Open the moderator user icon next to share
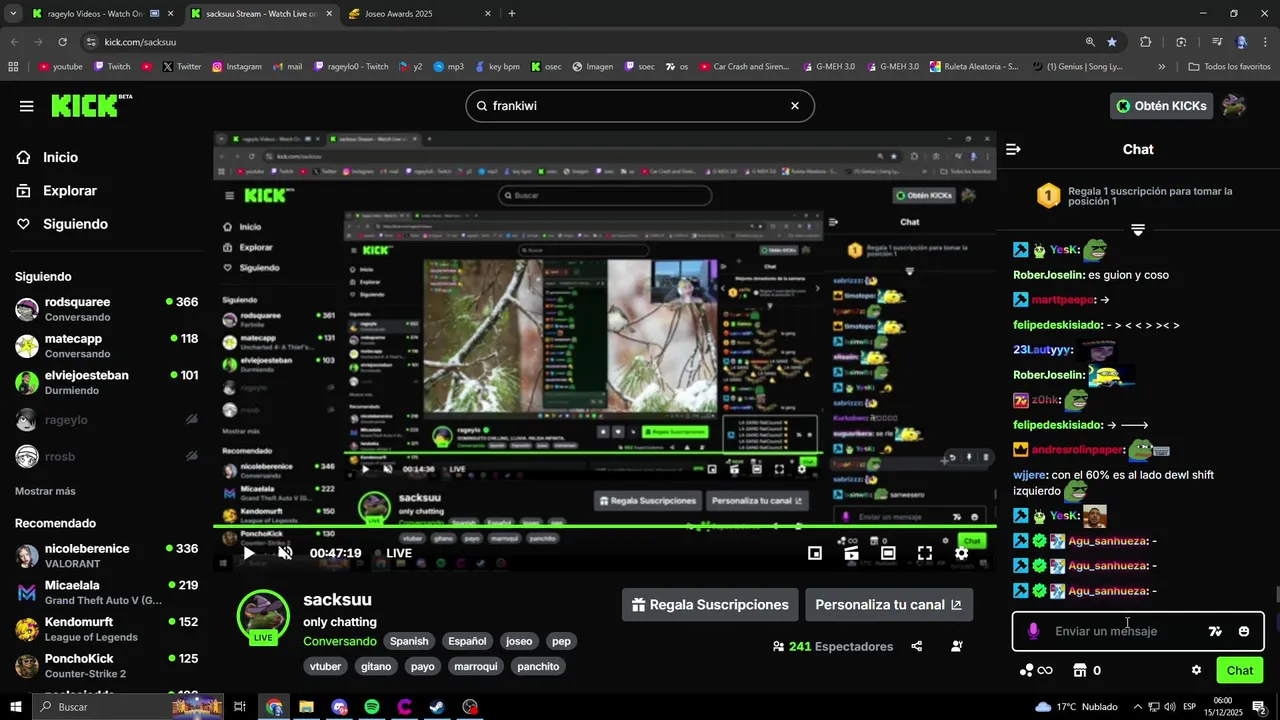Viewport: 1280px width, 720px height. tap(957, 646)
